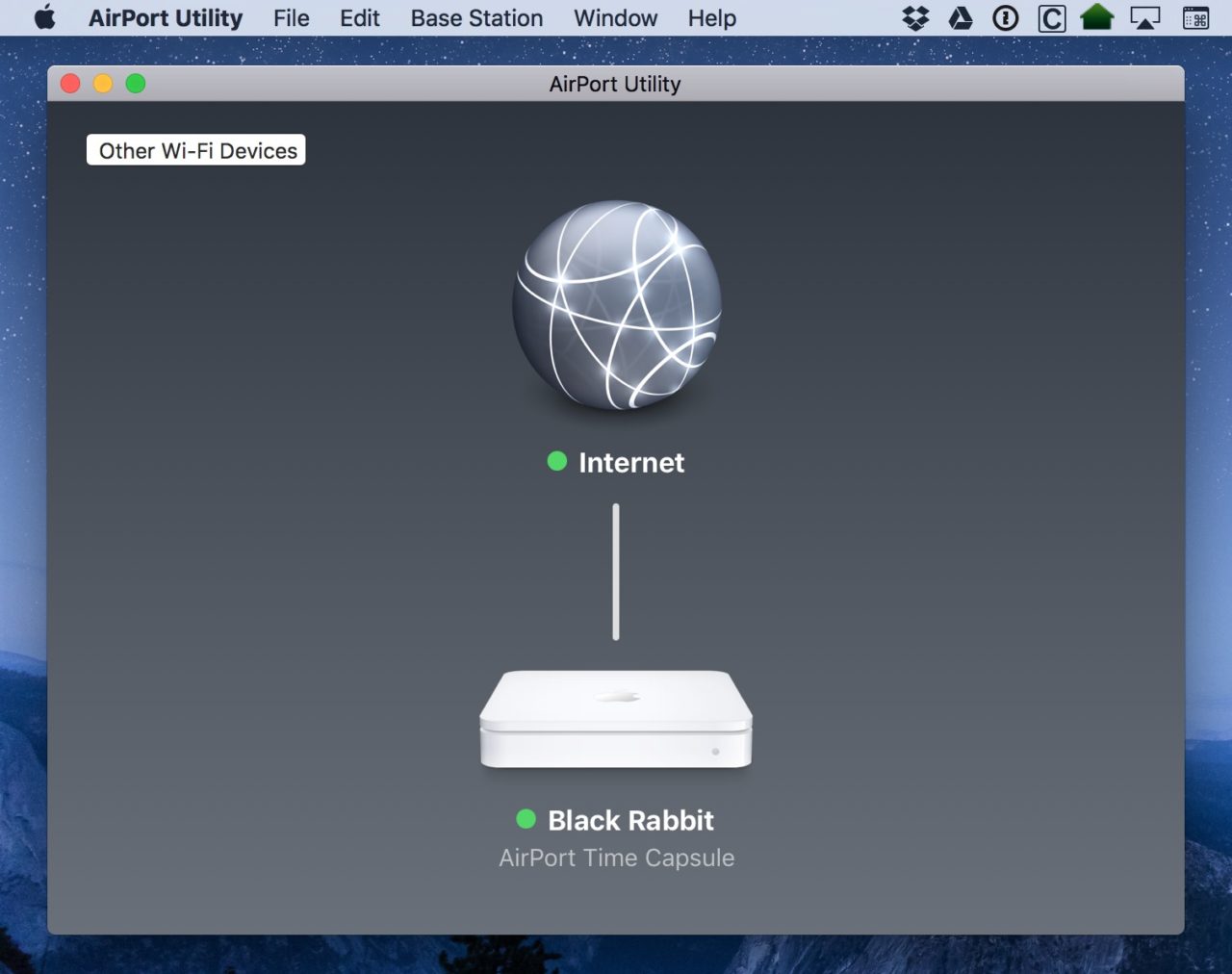Click the AirPort Utility window title bar text
Image resolution: width=1232 pixels, height=974 pixels.
[x=615, y=84]
